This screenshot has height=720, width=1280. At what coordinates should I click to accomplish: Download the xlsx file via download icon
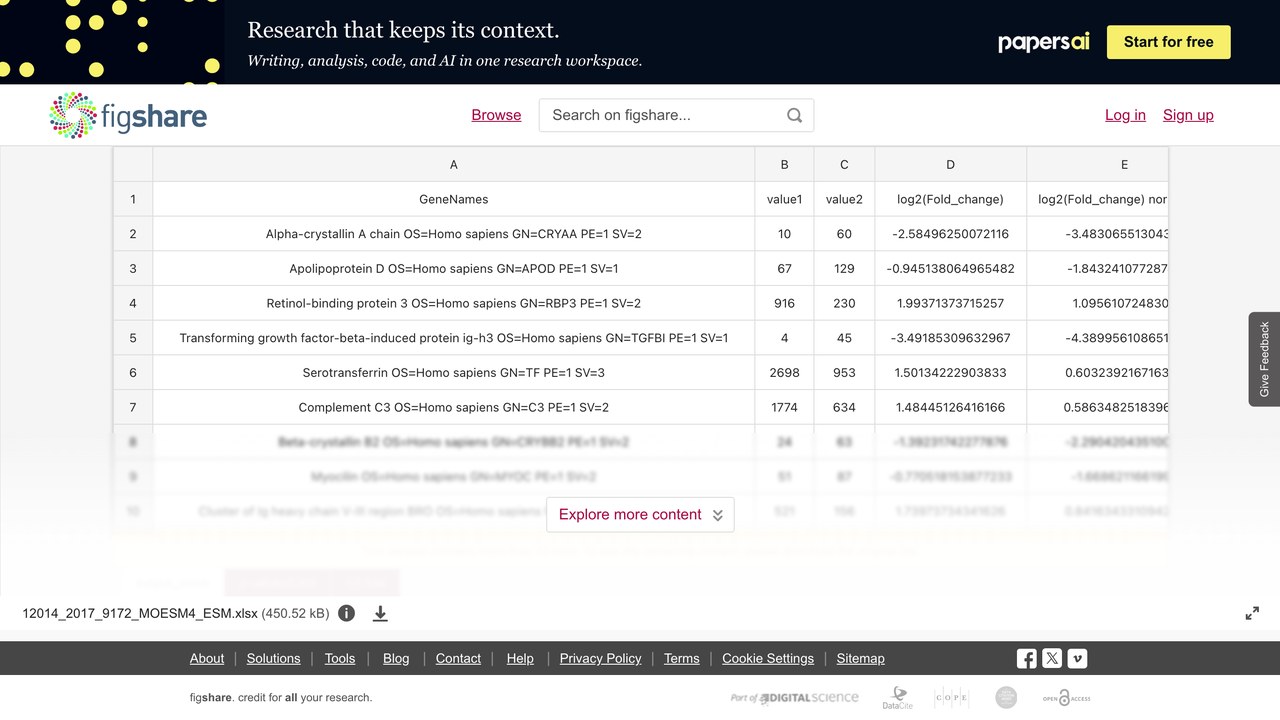click(x=380, y=613)
